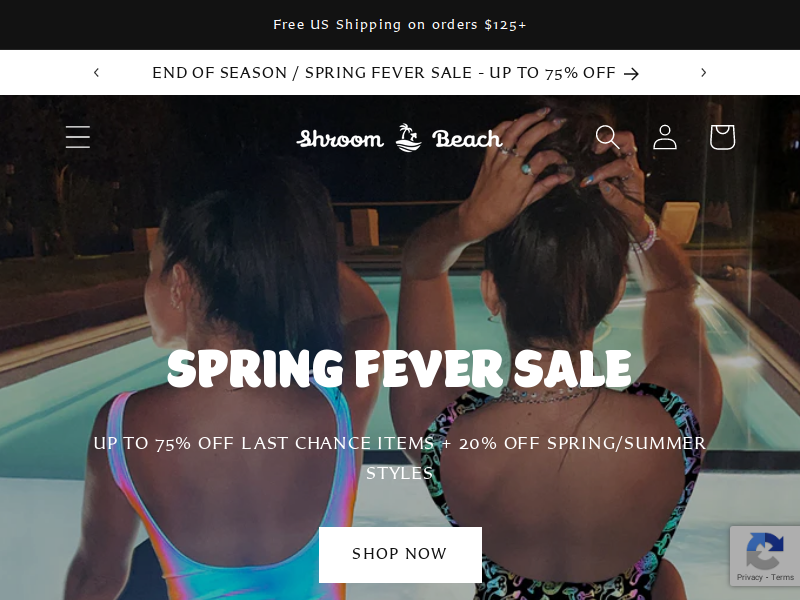800x600 pixels.
Task: Open the End of Season sale announcement link
Action: click(396, 73)
